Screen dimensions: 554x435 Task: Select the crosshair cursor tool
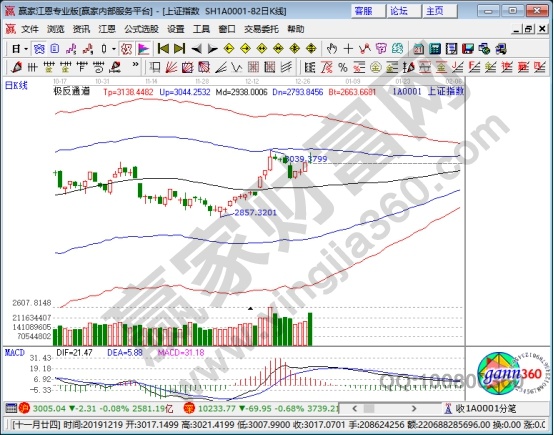[x=348, y=49]
